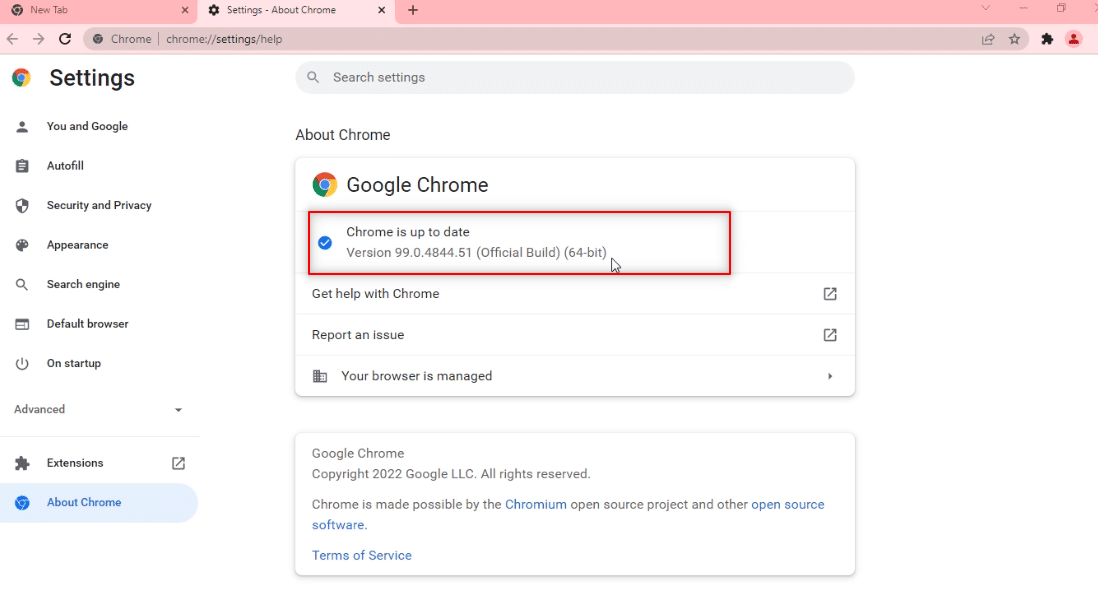Select the Settings - About Chrome tab

point(297,10)
